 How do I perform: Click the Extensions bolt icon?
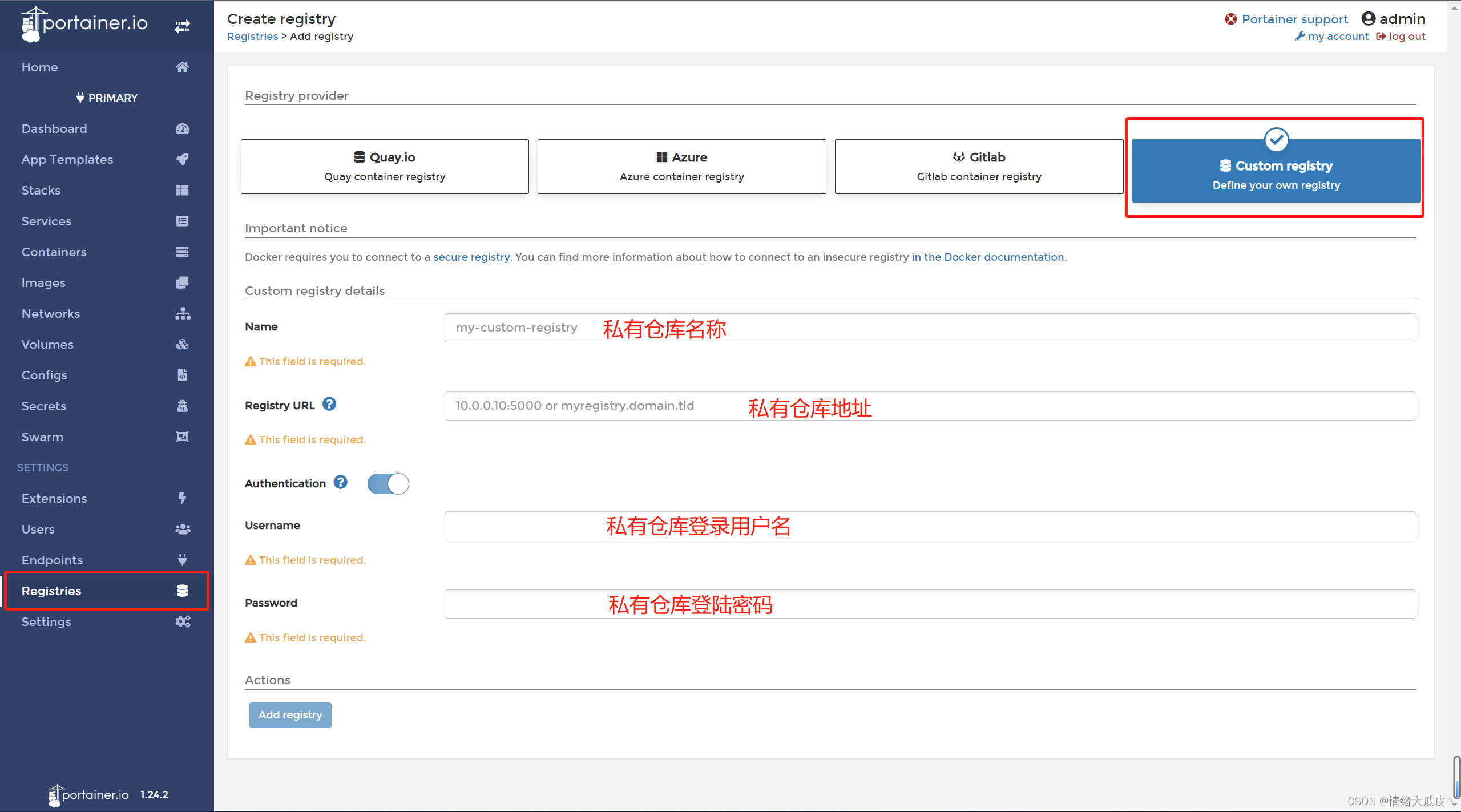182,498
